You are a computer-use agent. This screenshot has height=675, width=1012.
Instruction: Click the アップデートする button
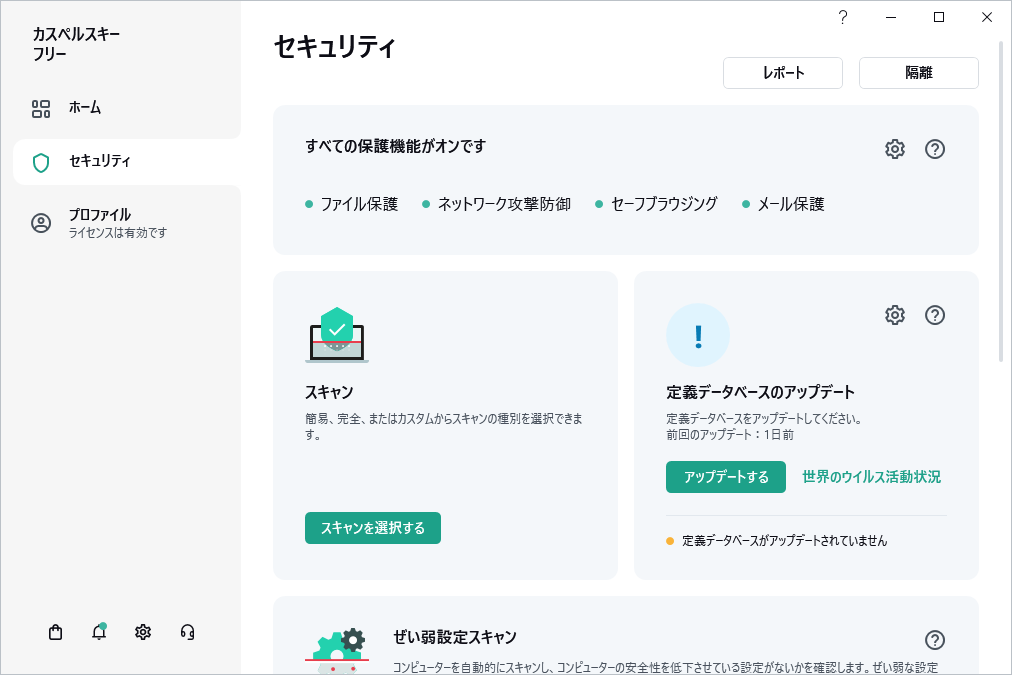[726, 477]
